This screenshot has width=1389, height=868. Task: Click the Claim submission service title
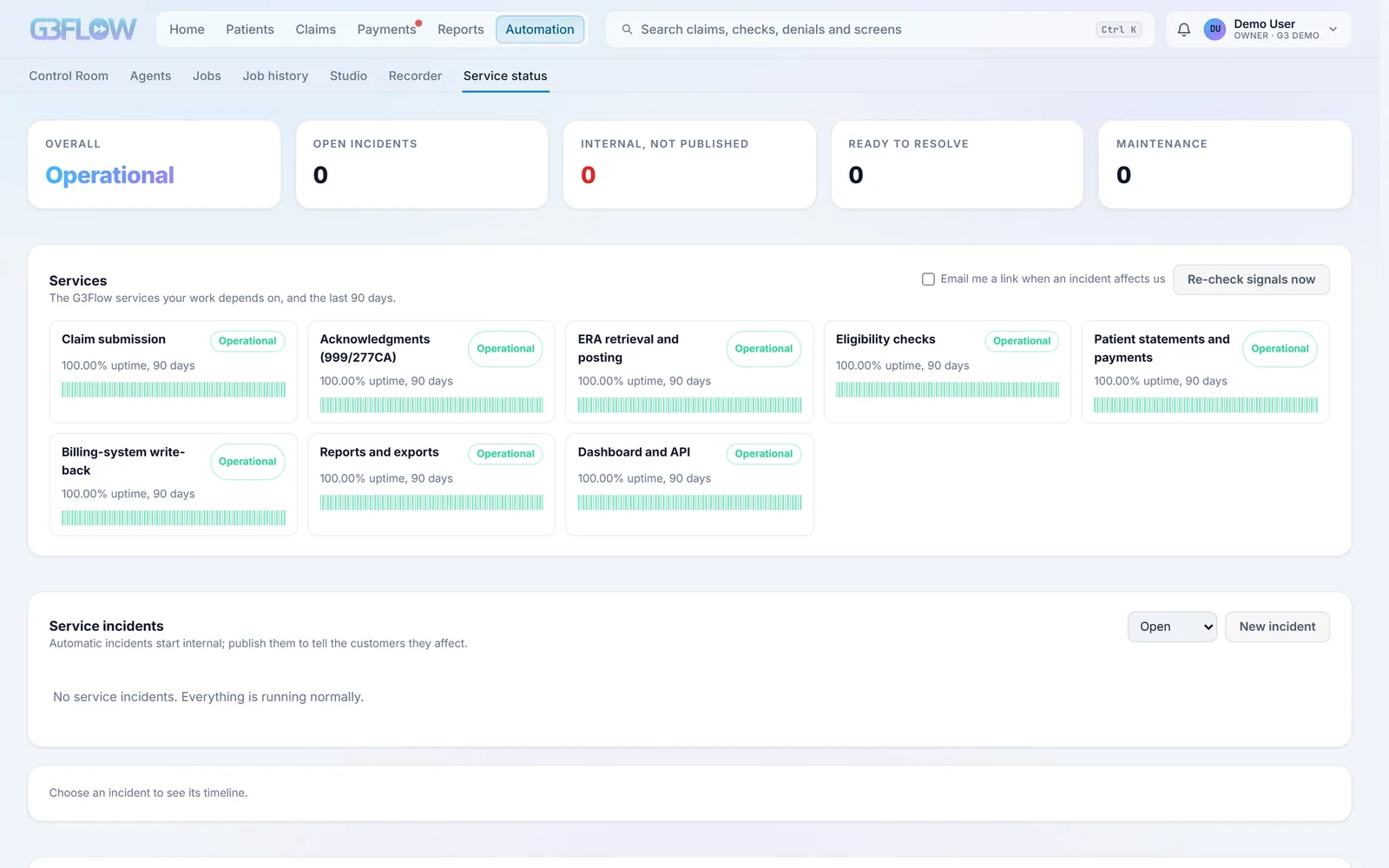114,339
